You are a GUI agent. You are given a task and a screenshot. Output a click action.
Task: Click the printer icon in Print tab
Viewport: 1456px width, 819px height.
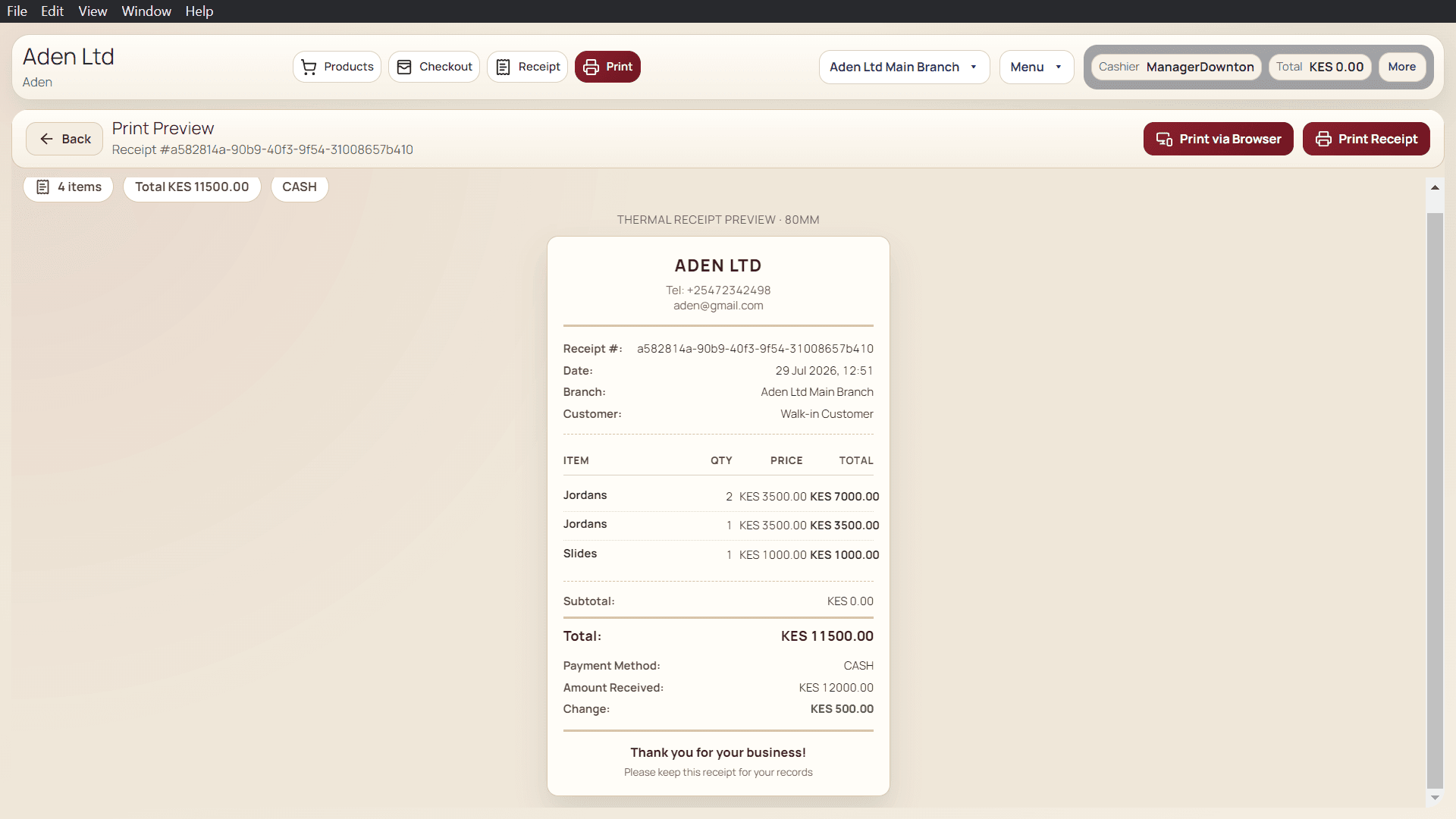[x=591, y=67]
